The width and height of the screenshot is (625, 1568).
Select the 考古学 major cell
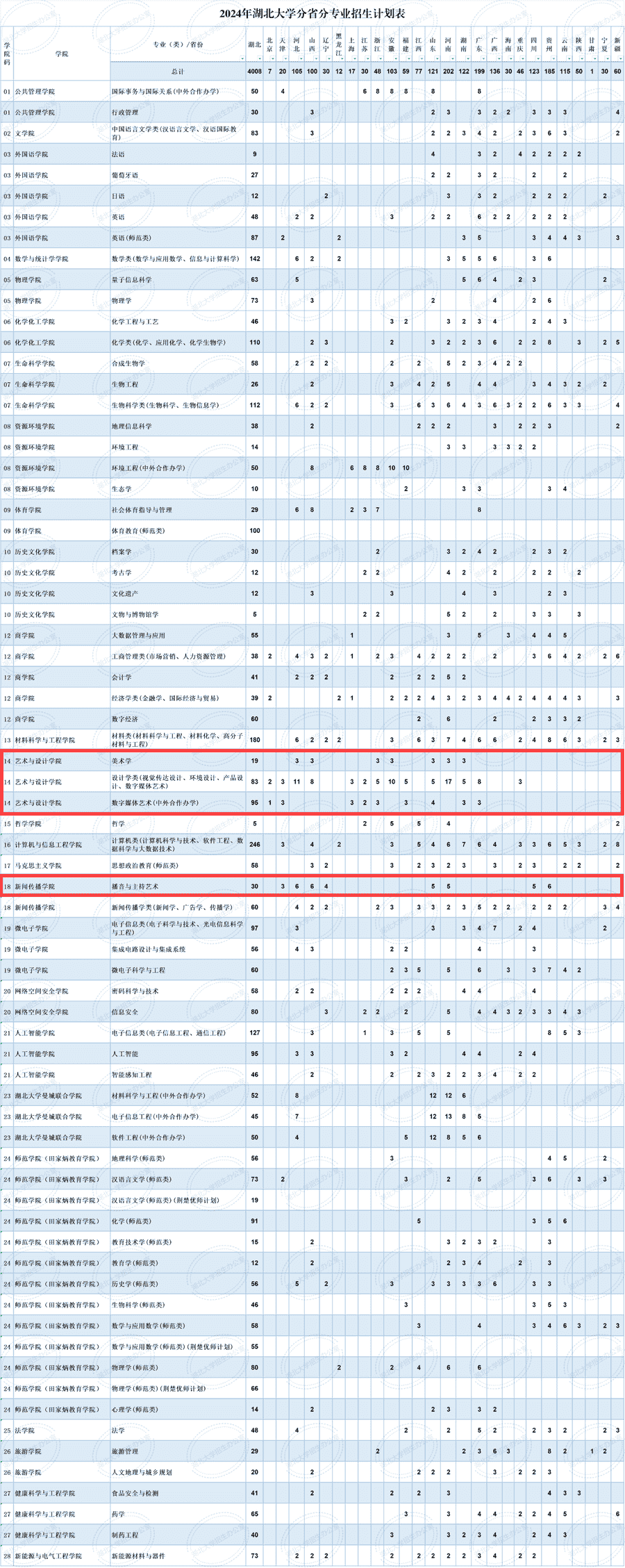(x=178, y=572)
